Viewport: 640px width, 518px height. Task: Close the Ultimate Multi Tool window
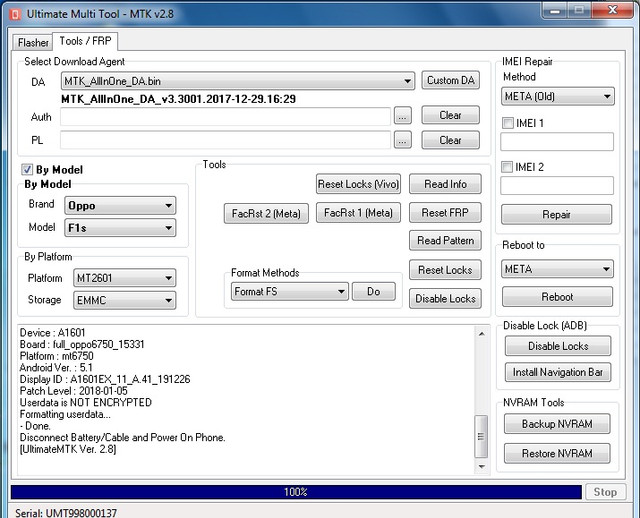tap(612, 11)
